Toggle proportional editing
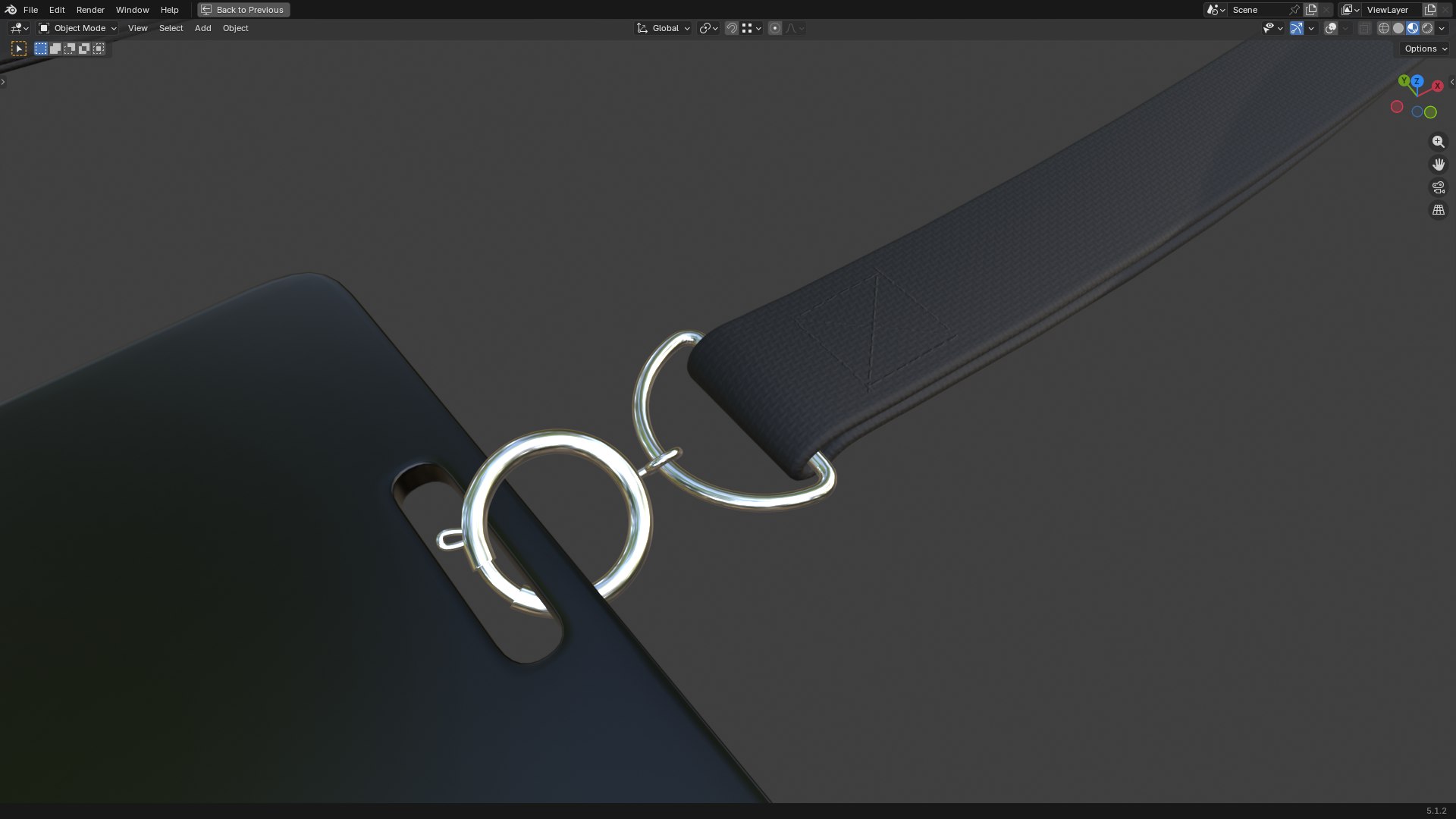 [774, 28]
